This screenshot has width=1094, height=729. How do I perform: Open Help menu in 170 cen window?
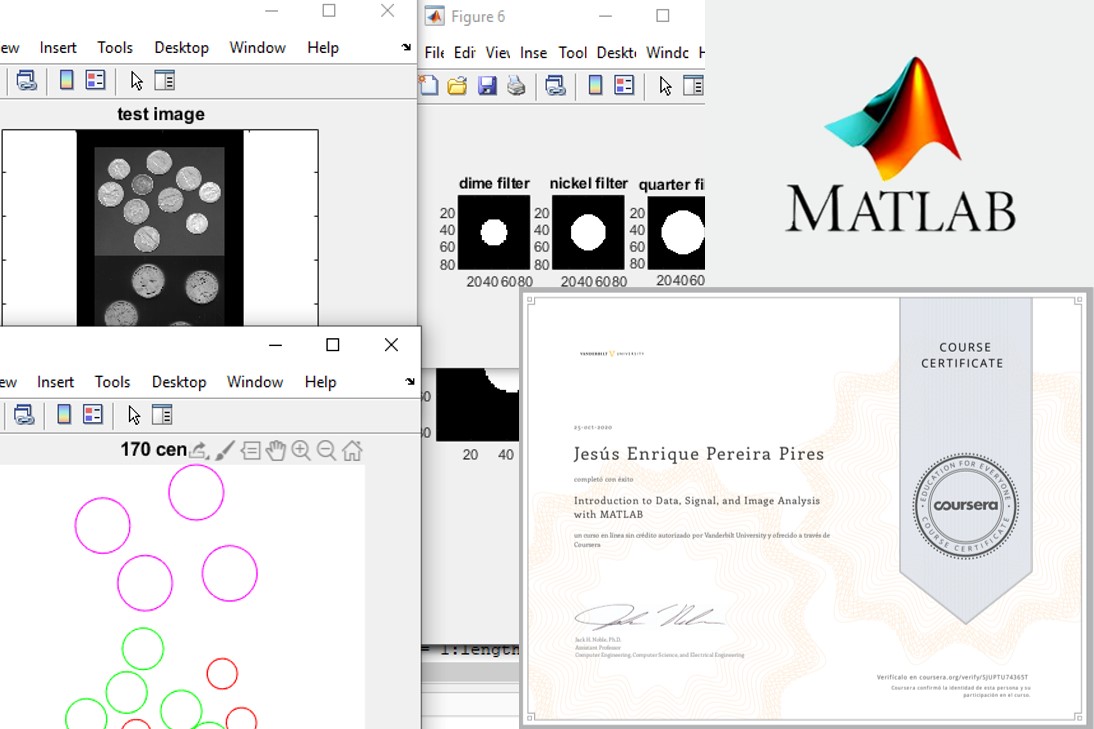[320, 382]
